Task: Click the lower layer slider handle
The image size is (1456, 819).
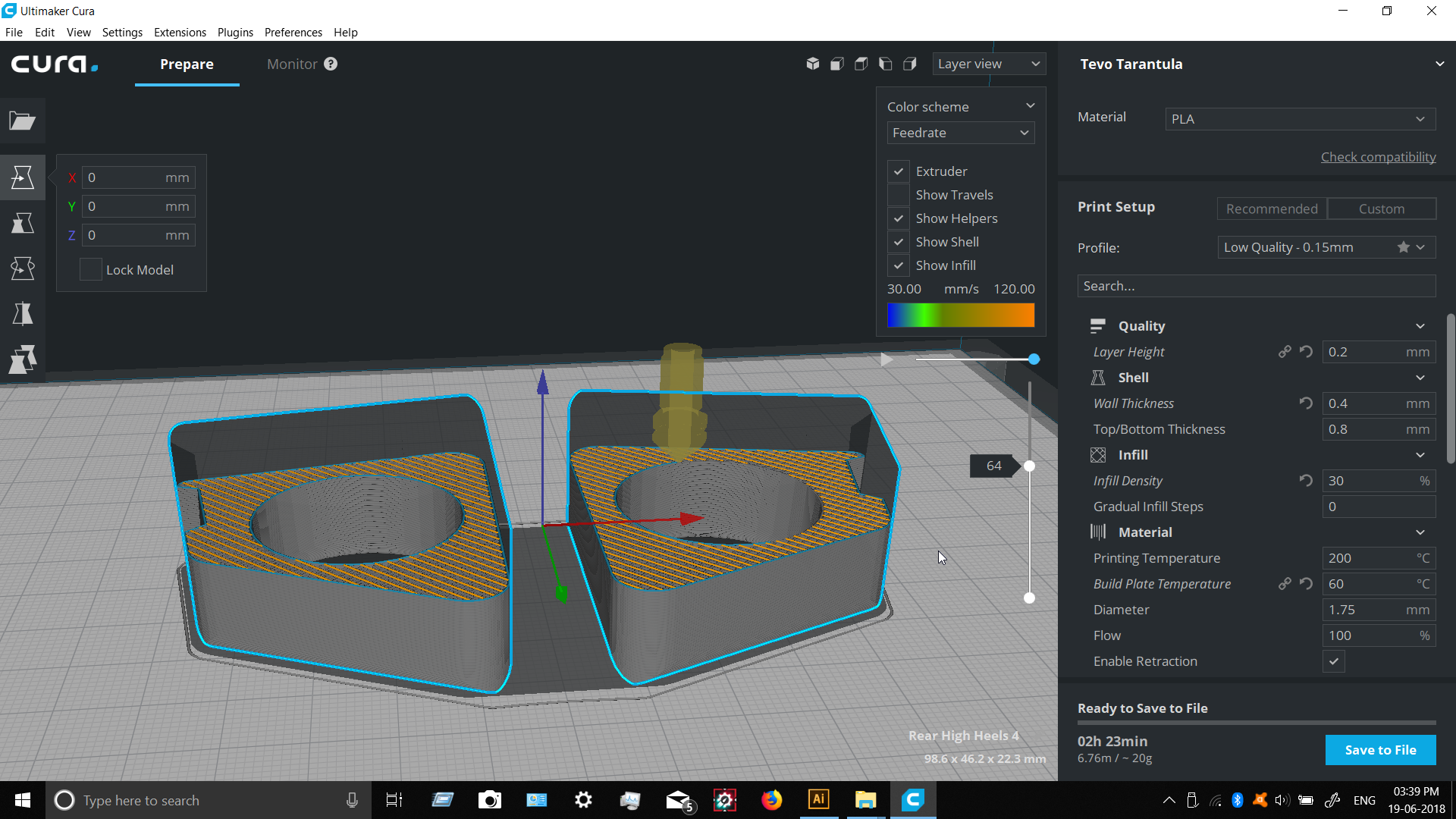Action: click(x=1029, y=598)
